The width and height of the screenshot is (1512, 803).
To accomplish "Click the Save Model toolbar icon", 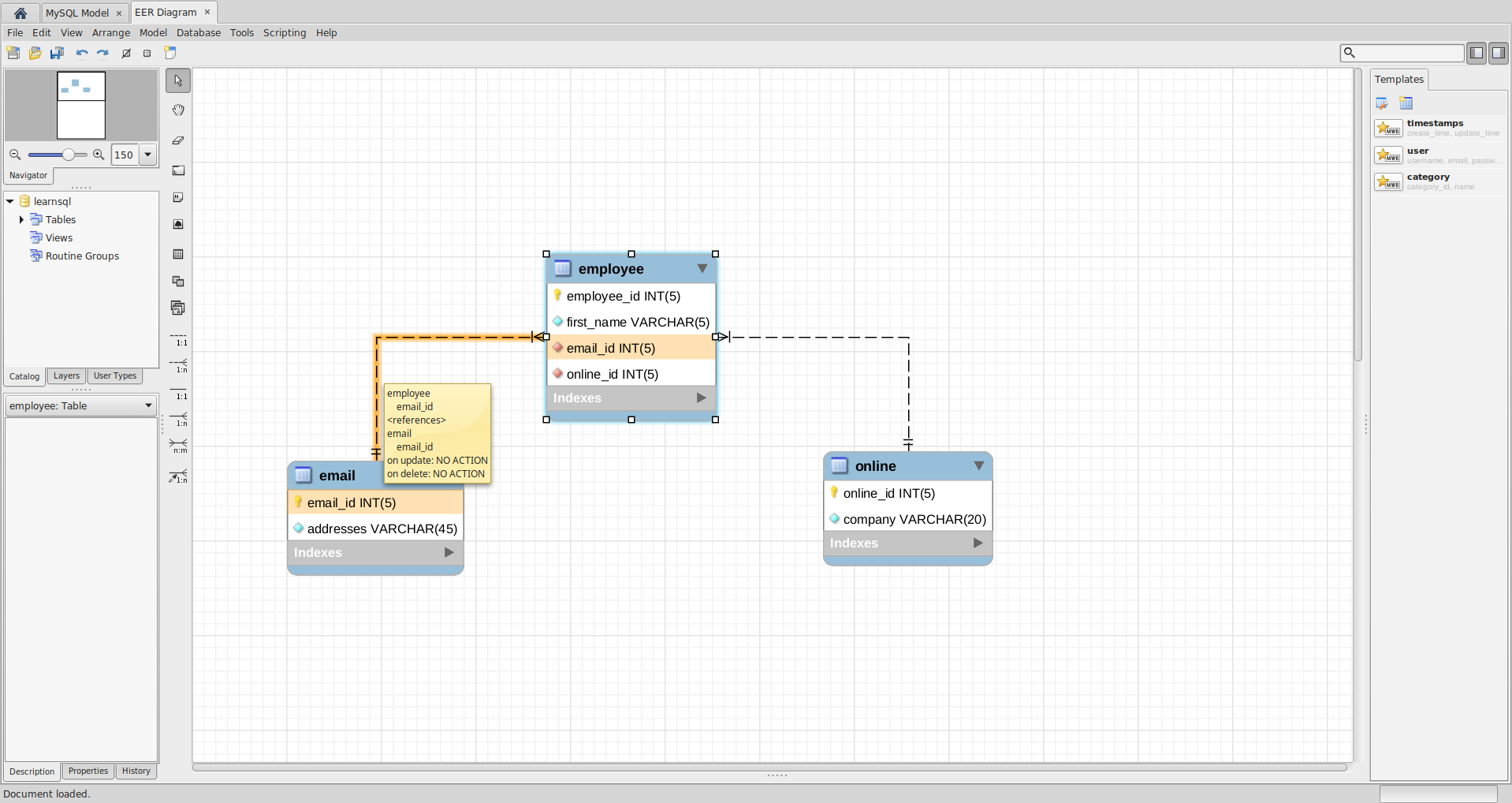I will tap(57, 53).
